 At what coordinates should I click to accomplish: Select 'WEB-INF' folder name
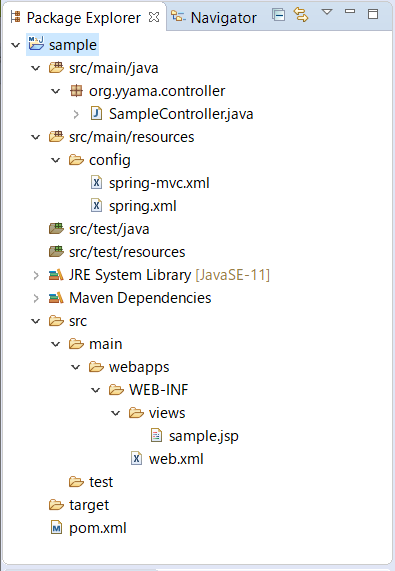tap(159, 390)
